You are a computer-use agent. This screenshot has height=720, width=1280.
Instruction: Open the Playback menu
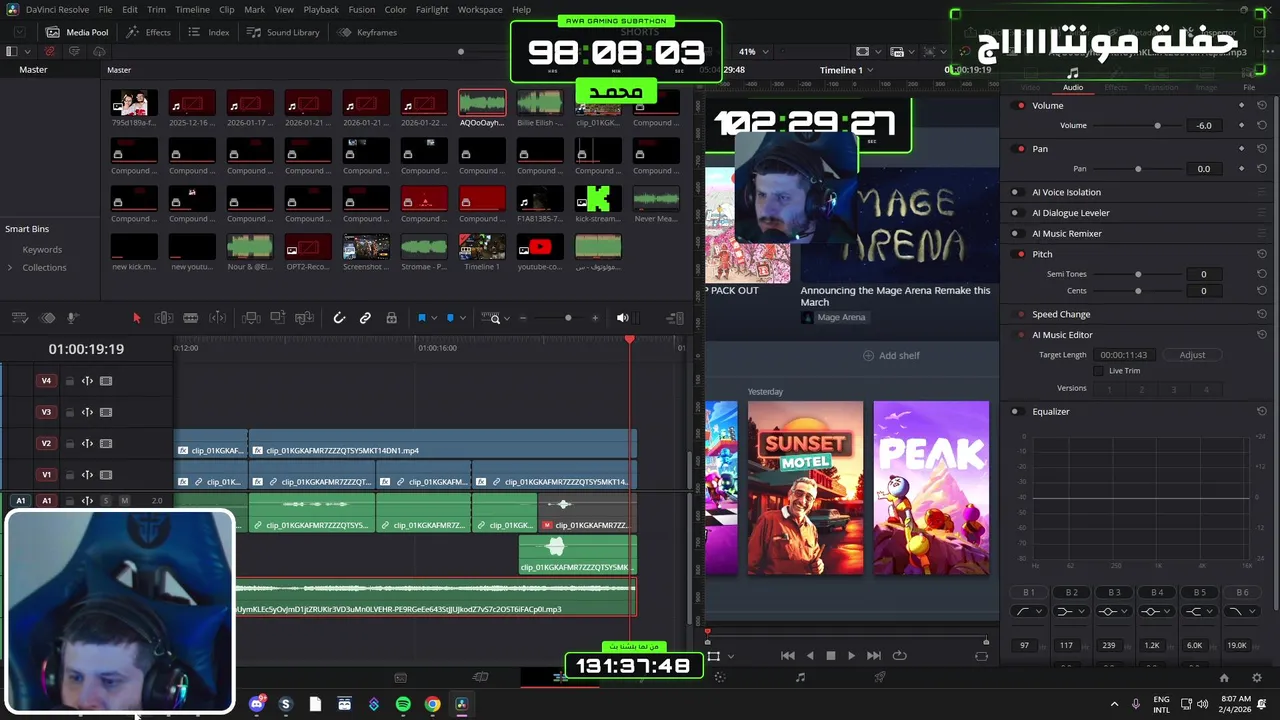(321, 9)
